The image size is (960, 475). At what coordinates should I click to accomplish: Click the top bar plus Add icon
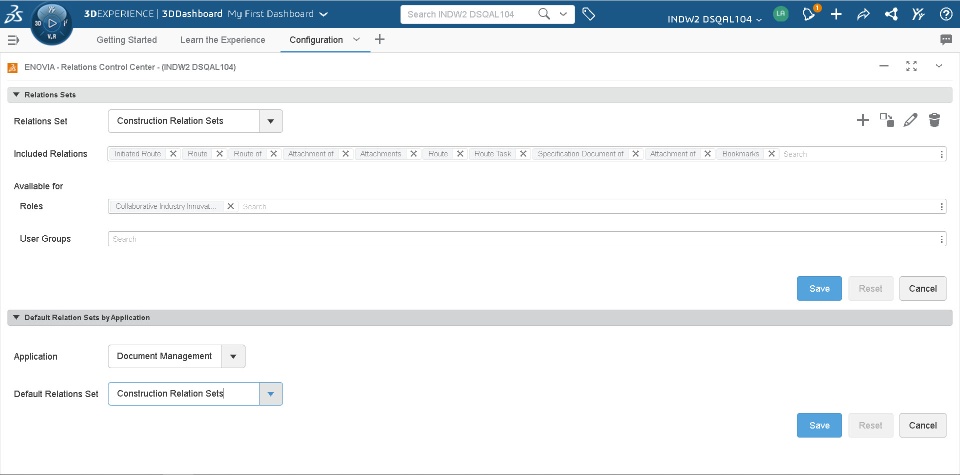[836, 15]
